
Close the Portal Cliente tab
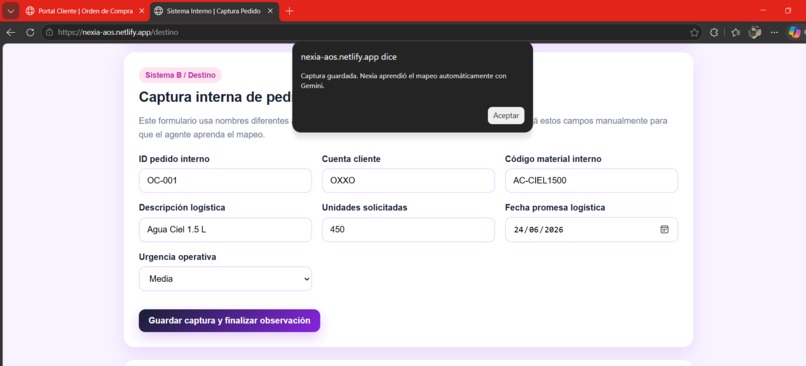(142, 11)
